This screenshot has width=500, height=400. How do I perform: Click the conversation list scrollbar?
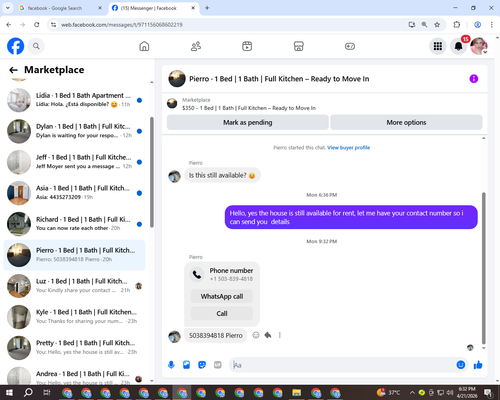tap(152, 172)
